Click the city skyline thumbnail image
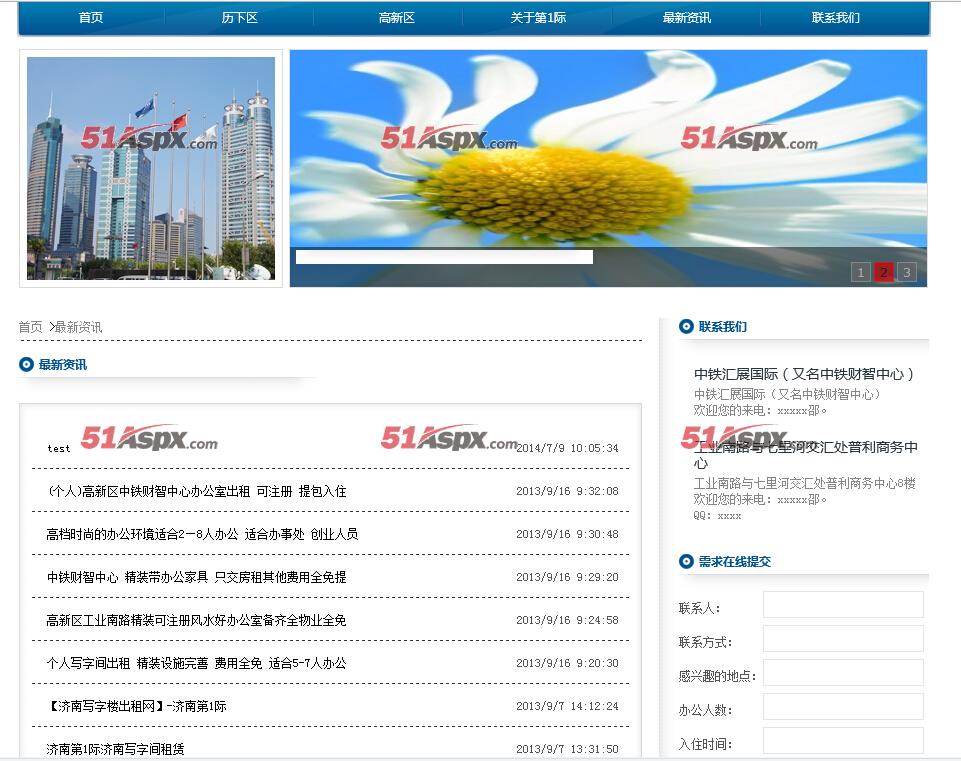The width and height of the screenshot is (961, 761). pos(151,168)
